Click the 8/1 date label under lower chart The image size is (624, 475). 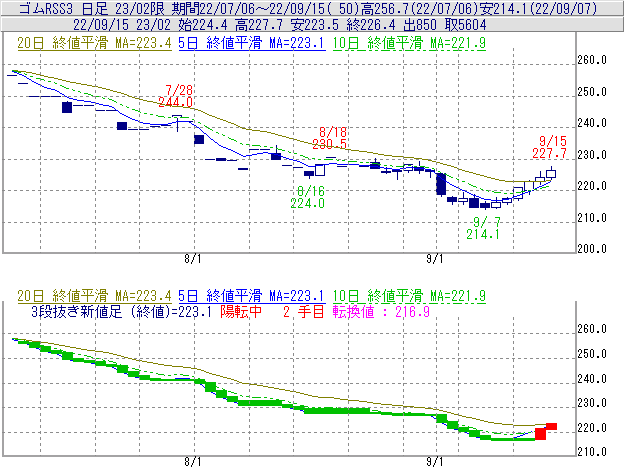(x=193, y=462)
